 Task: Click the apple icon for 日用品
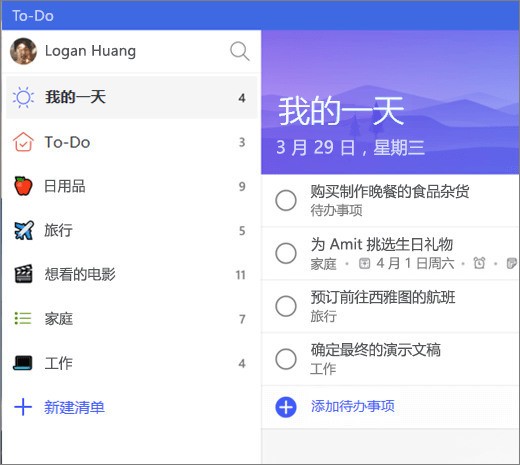23,186
